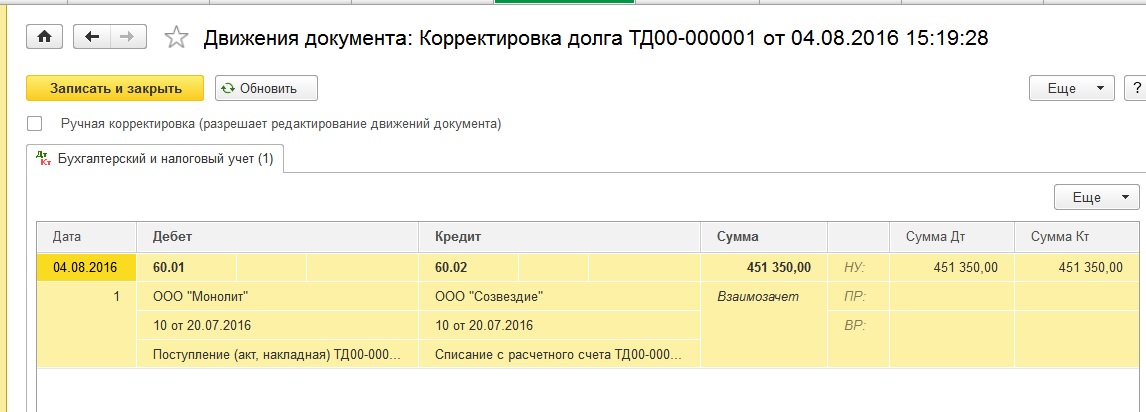Image resolution: width=1146 pixels, height=412 pixels.
Task: Go forward with right arrow
Action: pos(126,37)
